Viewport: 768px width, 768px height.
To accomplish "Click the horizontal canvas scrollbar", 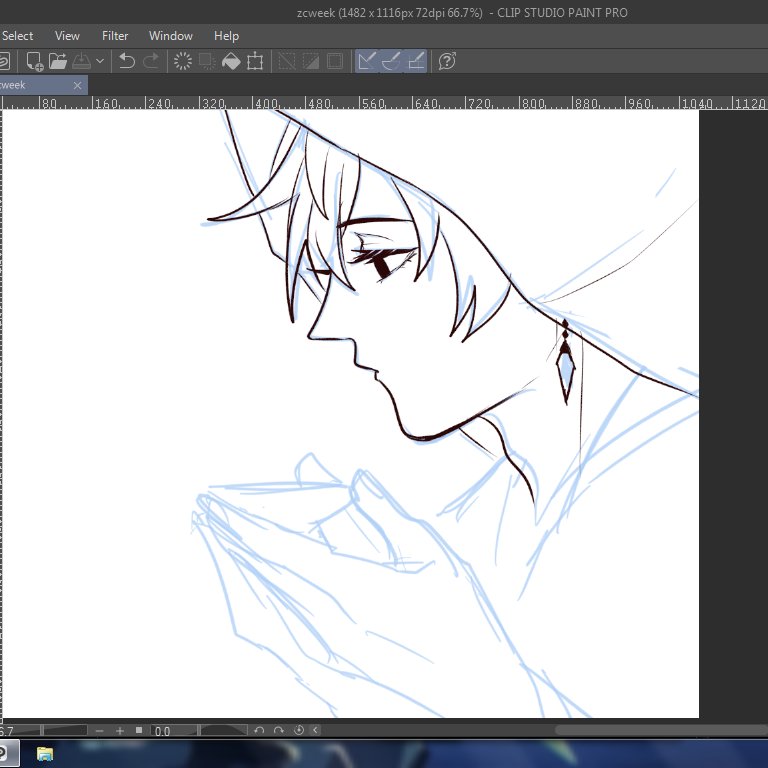I will tap(661, 730).
